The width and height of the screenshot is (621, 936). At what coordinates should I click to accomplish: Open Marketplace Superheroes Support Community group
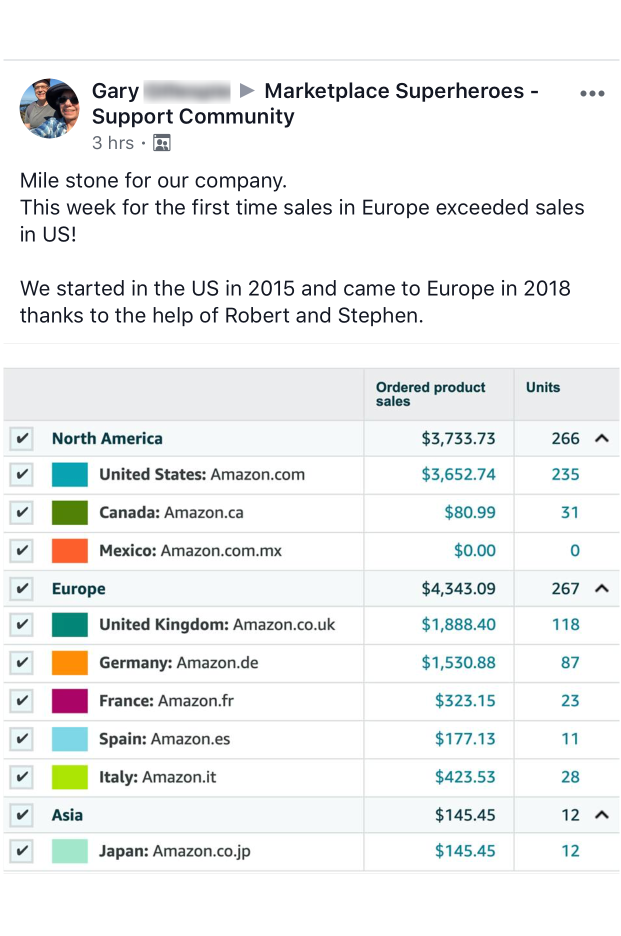[x=315, y=103]
